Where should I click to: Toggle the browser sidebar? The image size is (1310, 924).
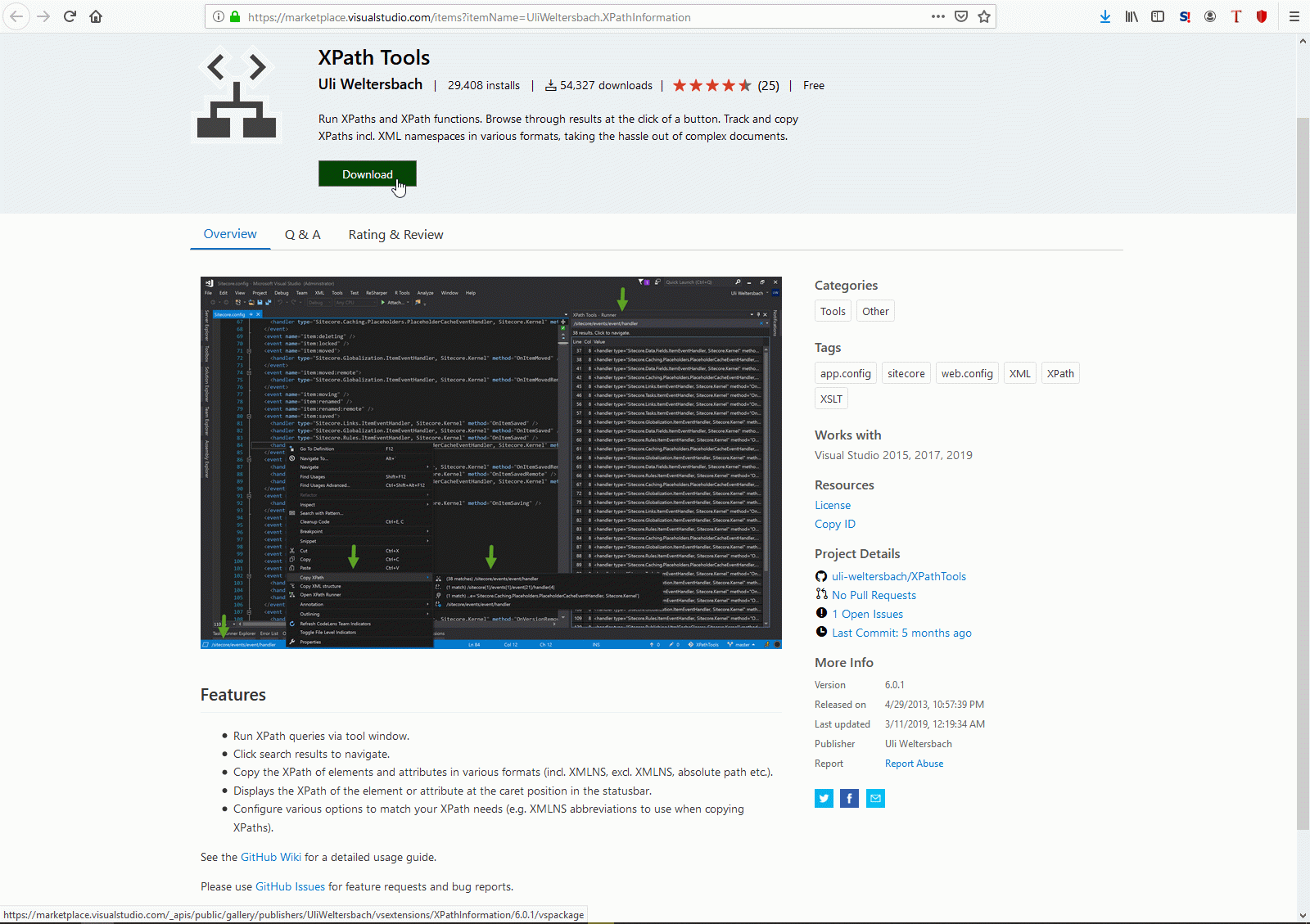[1158, 16]
